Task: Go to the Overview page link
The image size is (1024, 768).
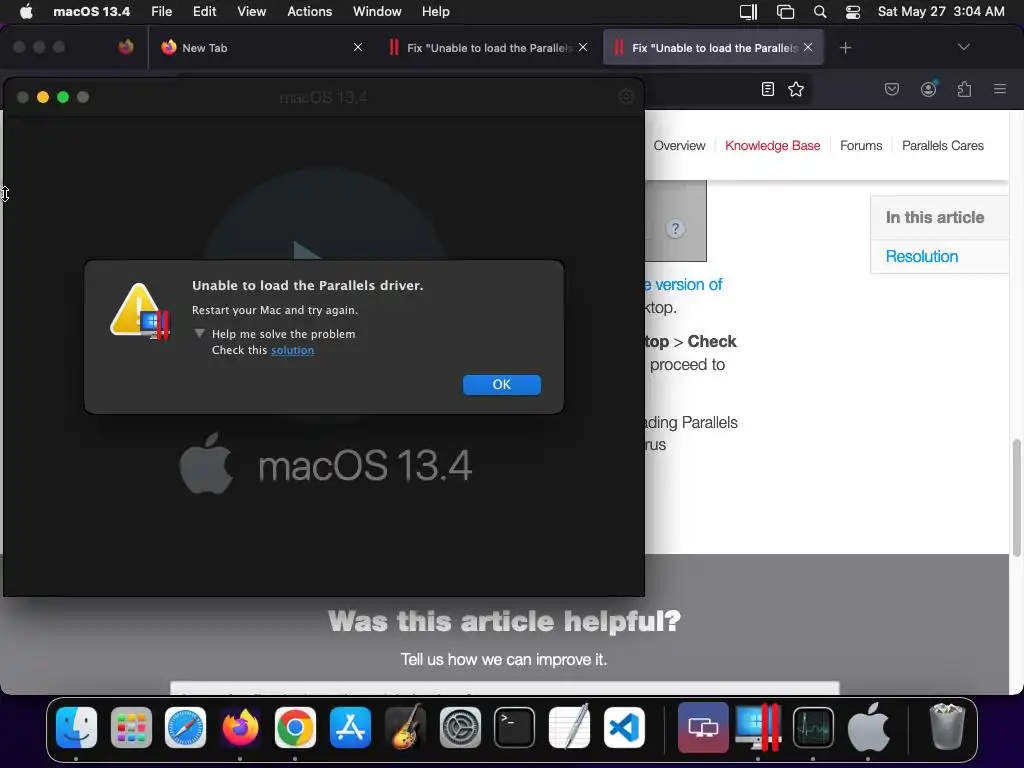Action: (x=679, y=146)
